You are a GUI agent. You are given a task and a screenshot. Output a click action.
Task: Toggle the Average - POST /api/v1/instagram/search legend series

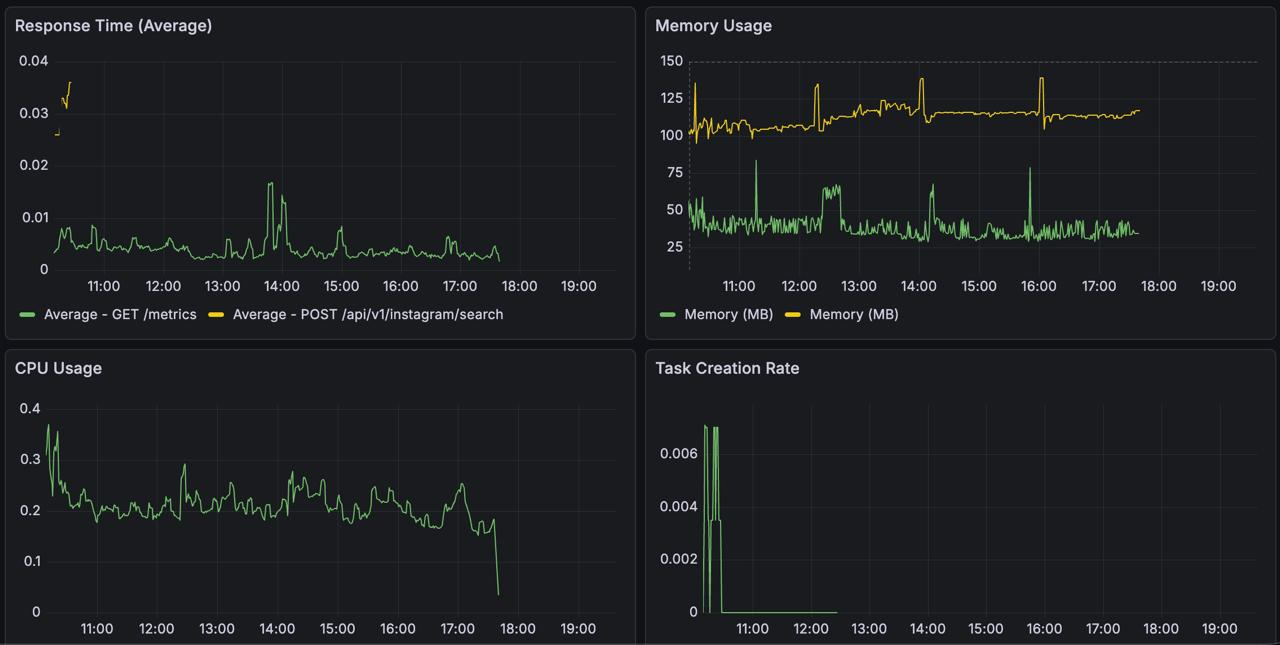pyautogui.click(x=367, y=314)
